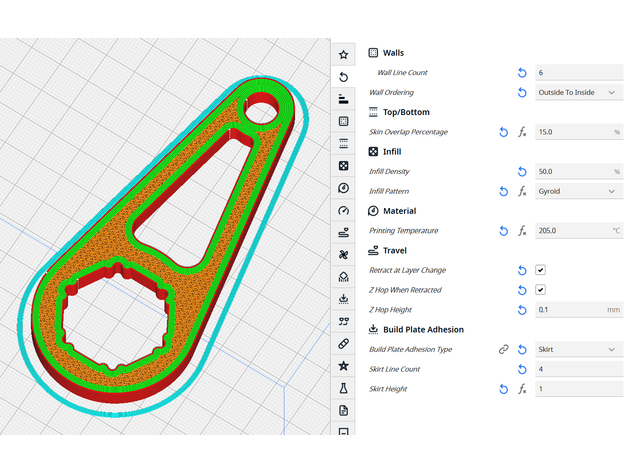Toggle Z Hop When Retracted checkbox

tap(540, 290)
